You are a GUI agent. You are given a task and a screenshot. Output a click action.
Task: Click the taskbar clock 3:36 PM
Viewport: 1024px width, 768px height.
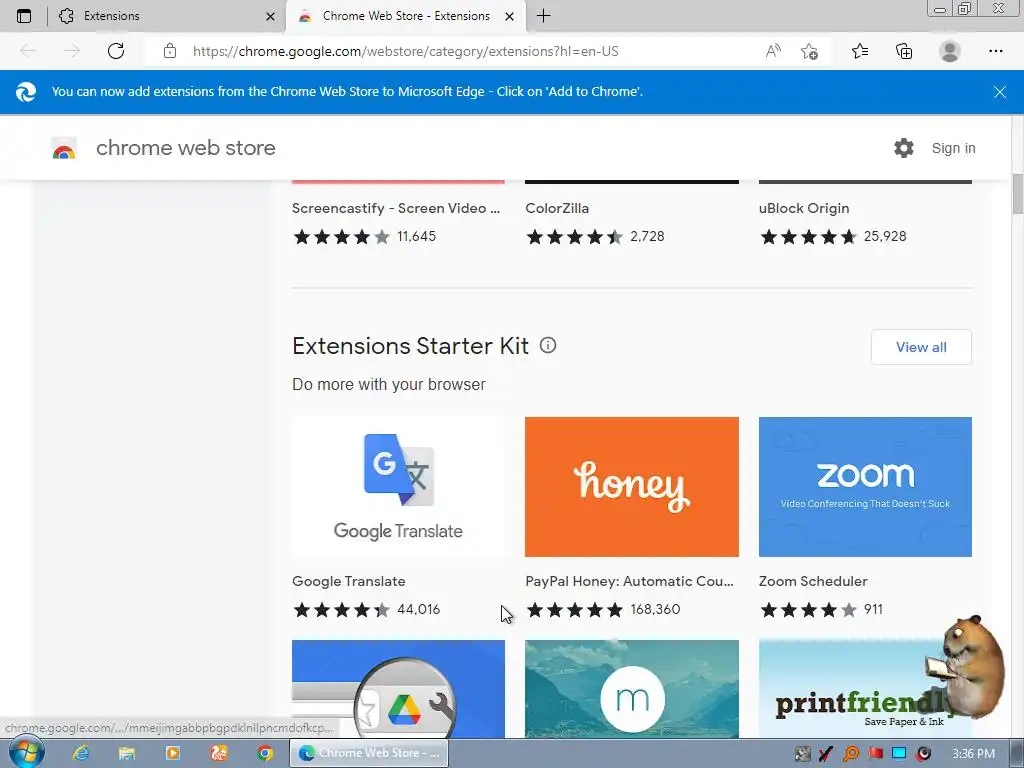[x=973, y=754]
